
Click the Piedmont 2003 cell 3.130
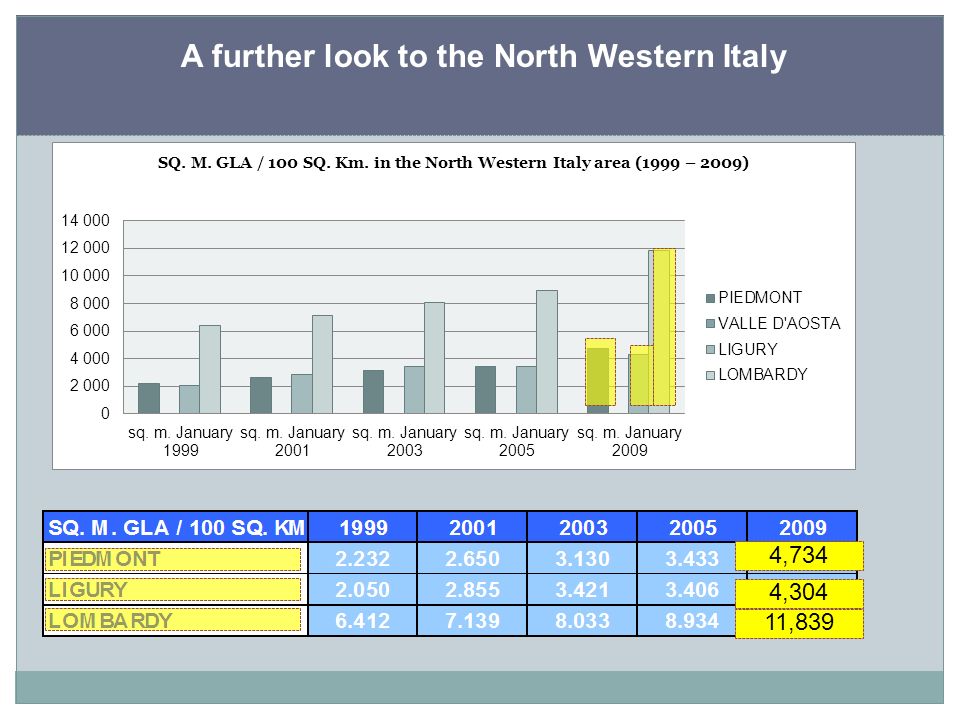[x=583, y=558]
